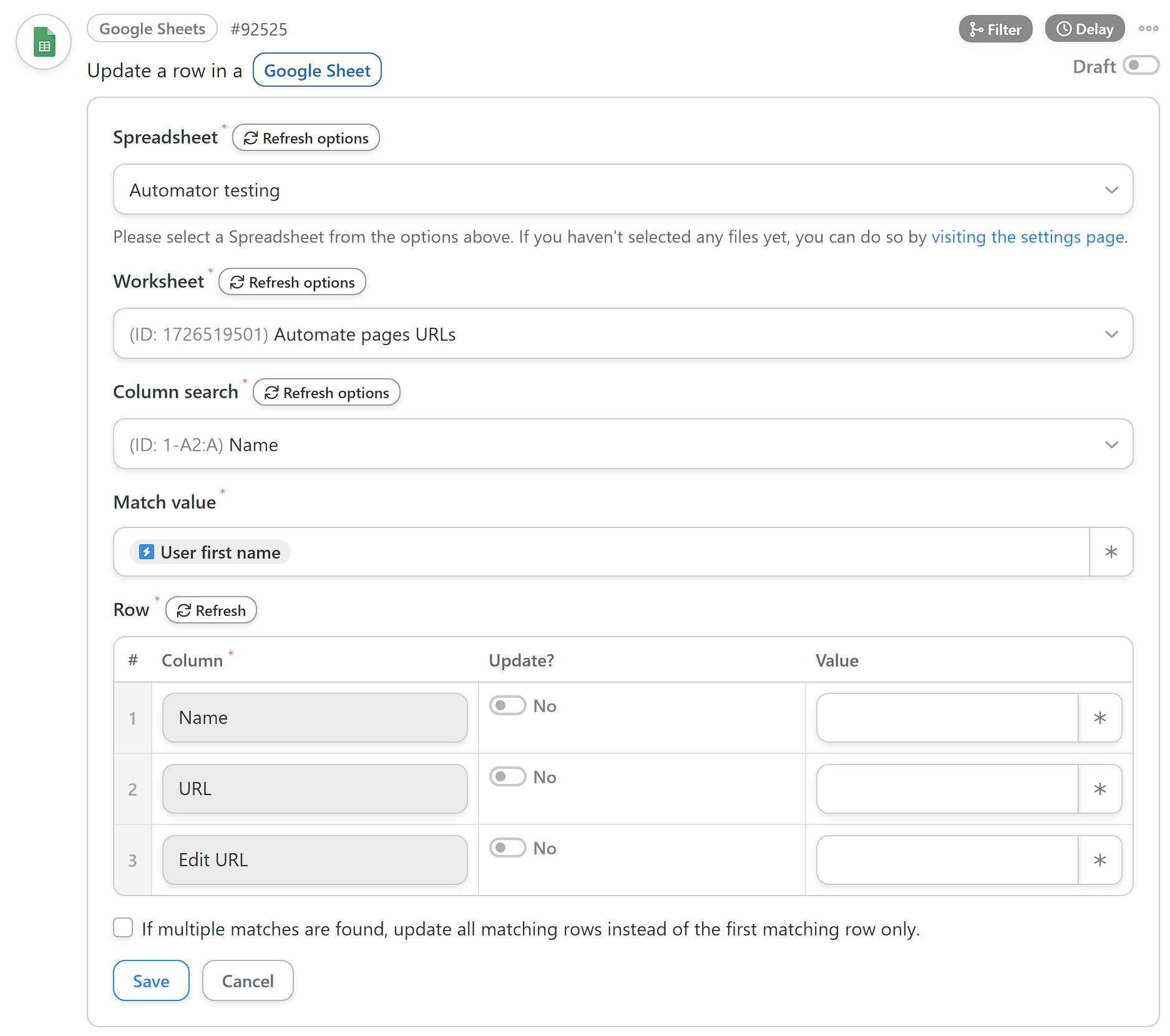Click the asterisk token icon for Match value
Screen dimensions: 1170x1036
[x=1111, y=552]
